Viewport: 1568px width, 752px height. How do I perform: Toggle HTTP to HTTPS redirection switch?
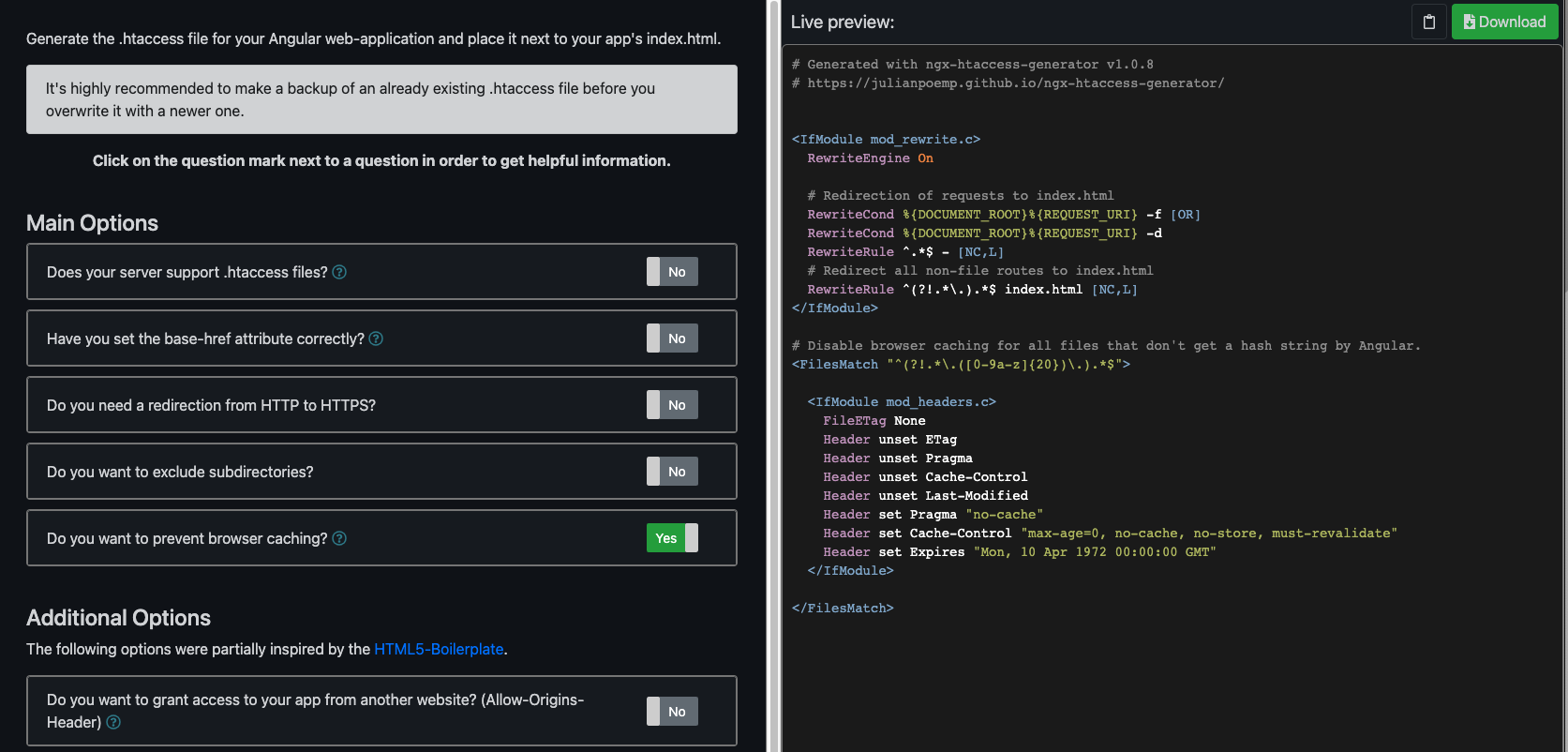point(672,405)
